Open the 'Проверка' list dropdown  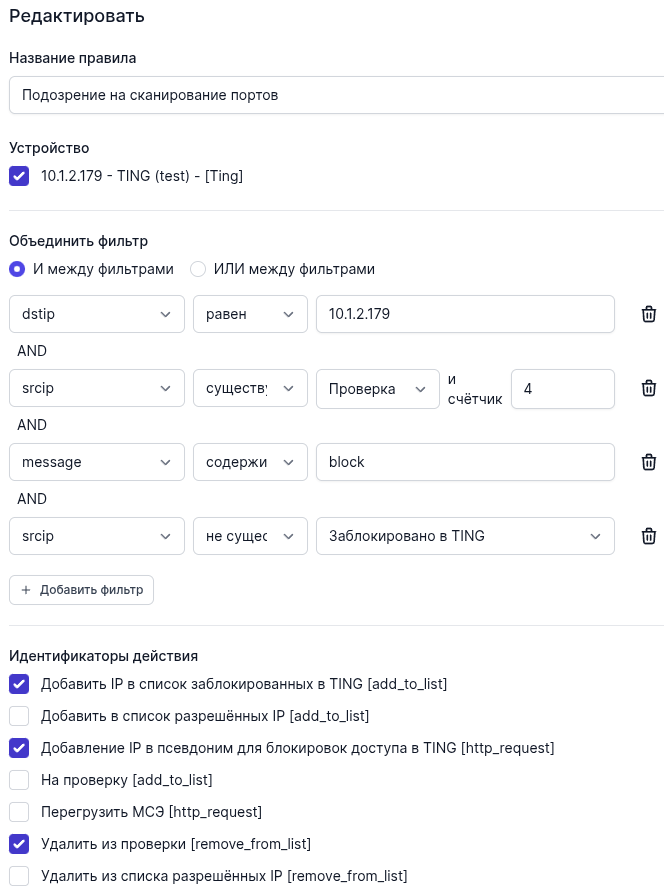377,388
